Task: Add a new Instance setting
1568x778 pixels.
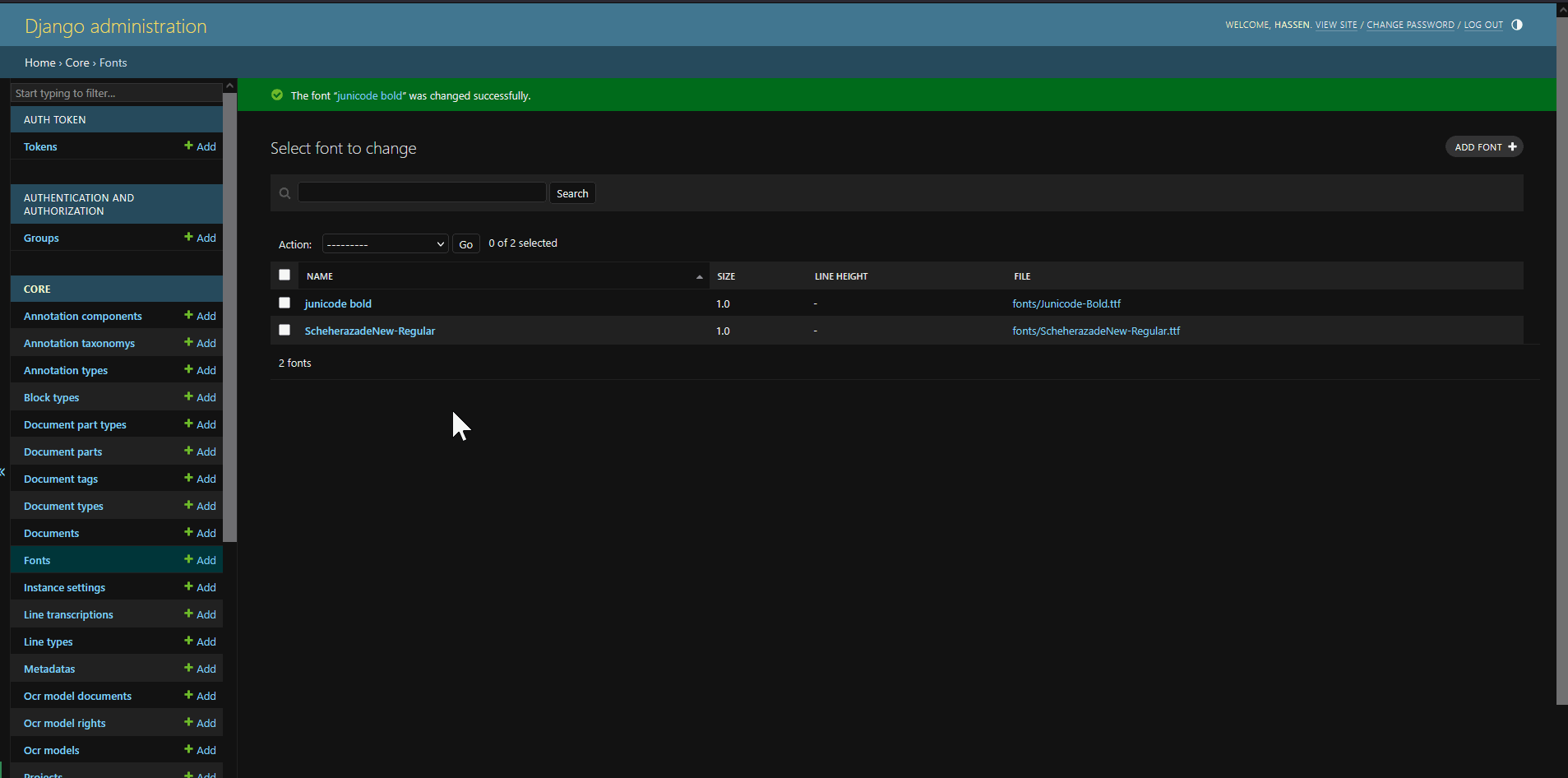Action: point(200,587)
